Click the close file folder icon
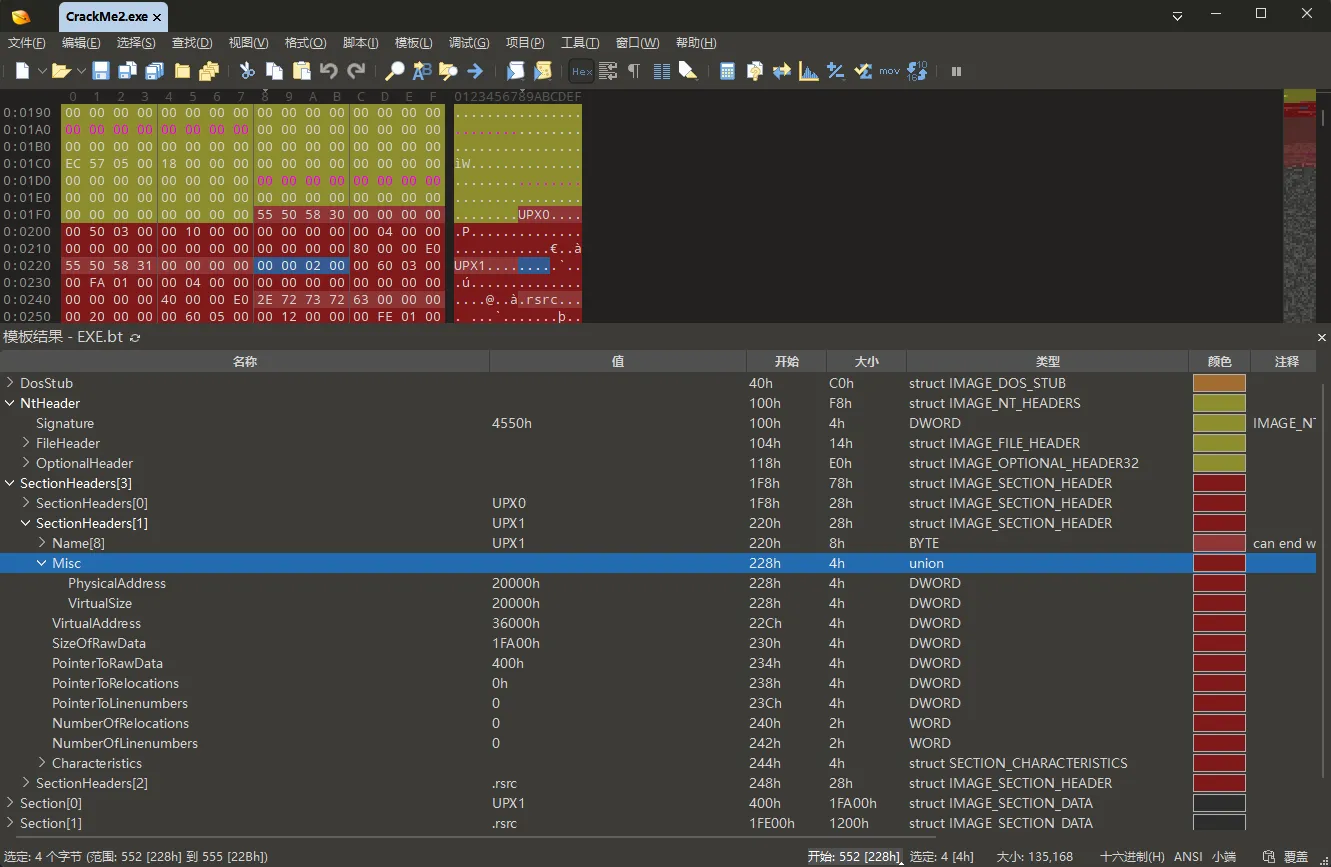 (x=182, y=71)
